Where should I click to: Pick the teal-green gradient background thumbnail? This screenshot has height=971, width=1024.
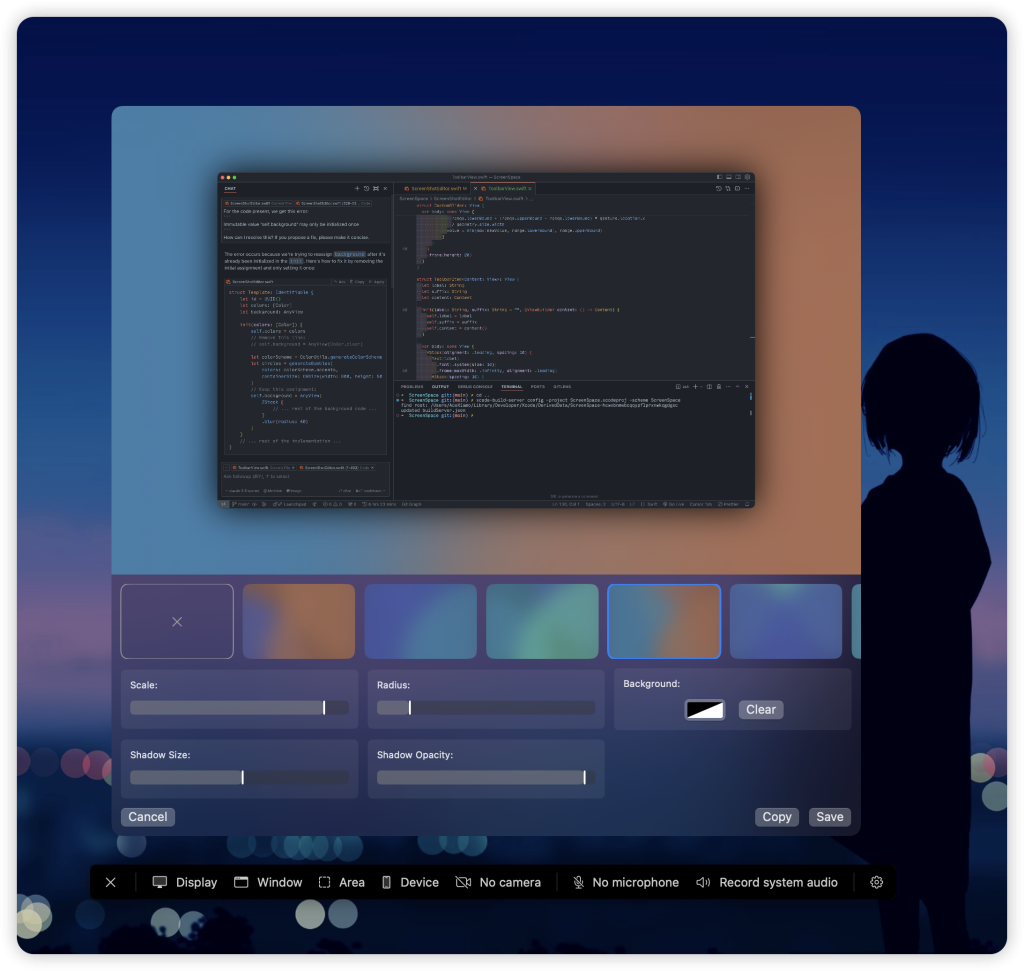point(542,621)
